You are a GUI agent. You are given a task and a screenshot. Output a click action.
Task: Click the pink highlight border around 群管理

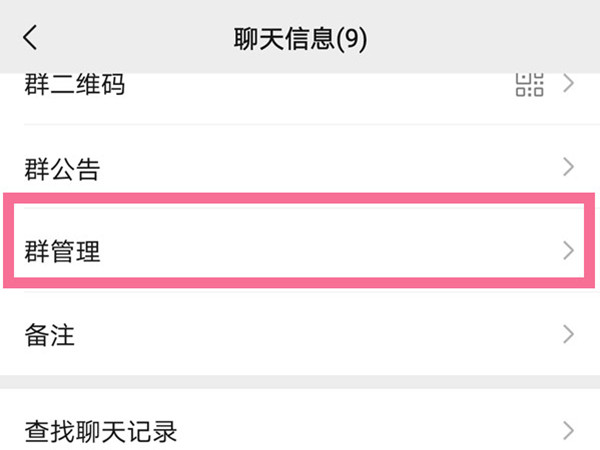pyautogui.click(x=299, y=198)
